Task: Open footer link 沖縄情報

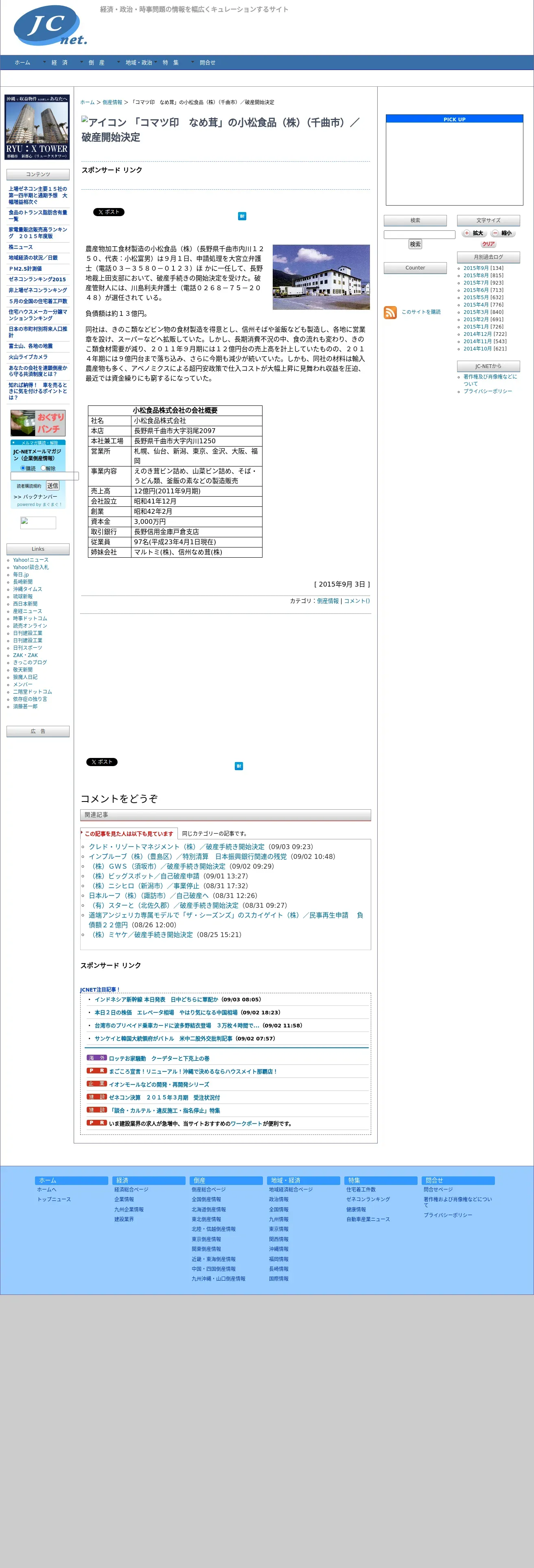Action: click(x=279, y=1249)
